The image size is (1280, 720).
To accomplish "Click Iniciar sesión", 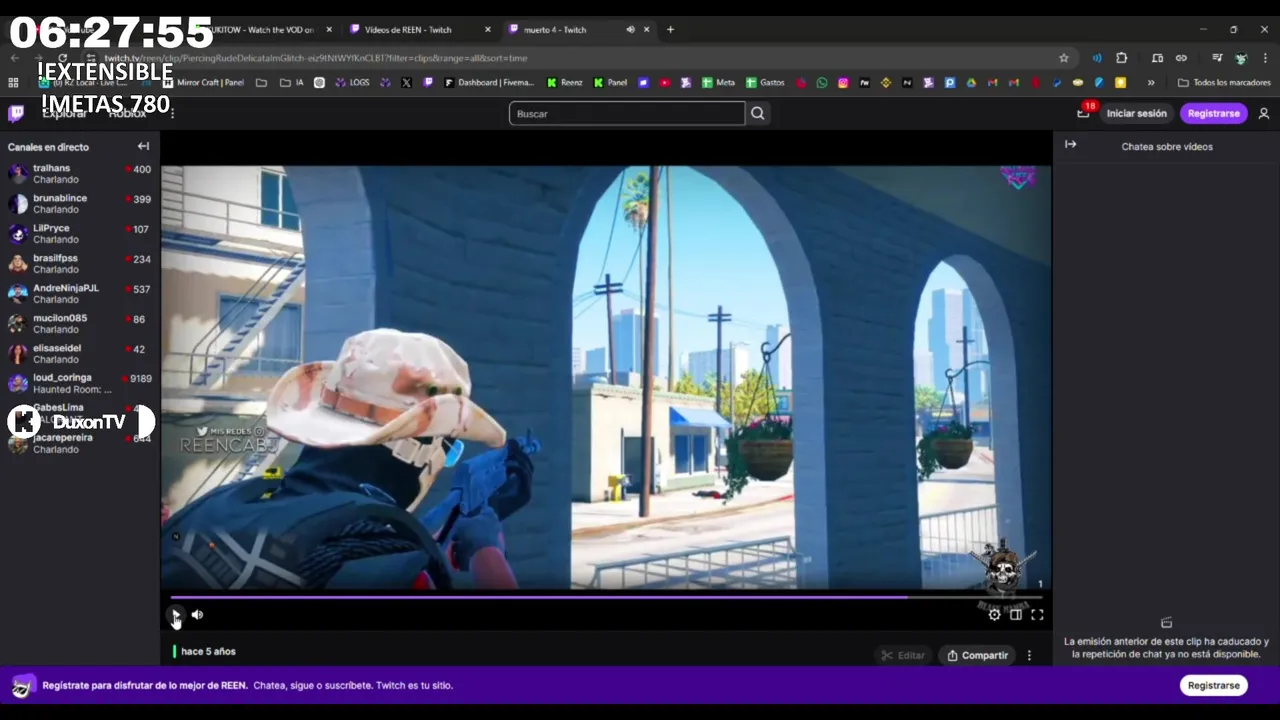I will click(1136, 114).
